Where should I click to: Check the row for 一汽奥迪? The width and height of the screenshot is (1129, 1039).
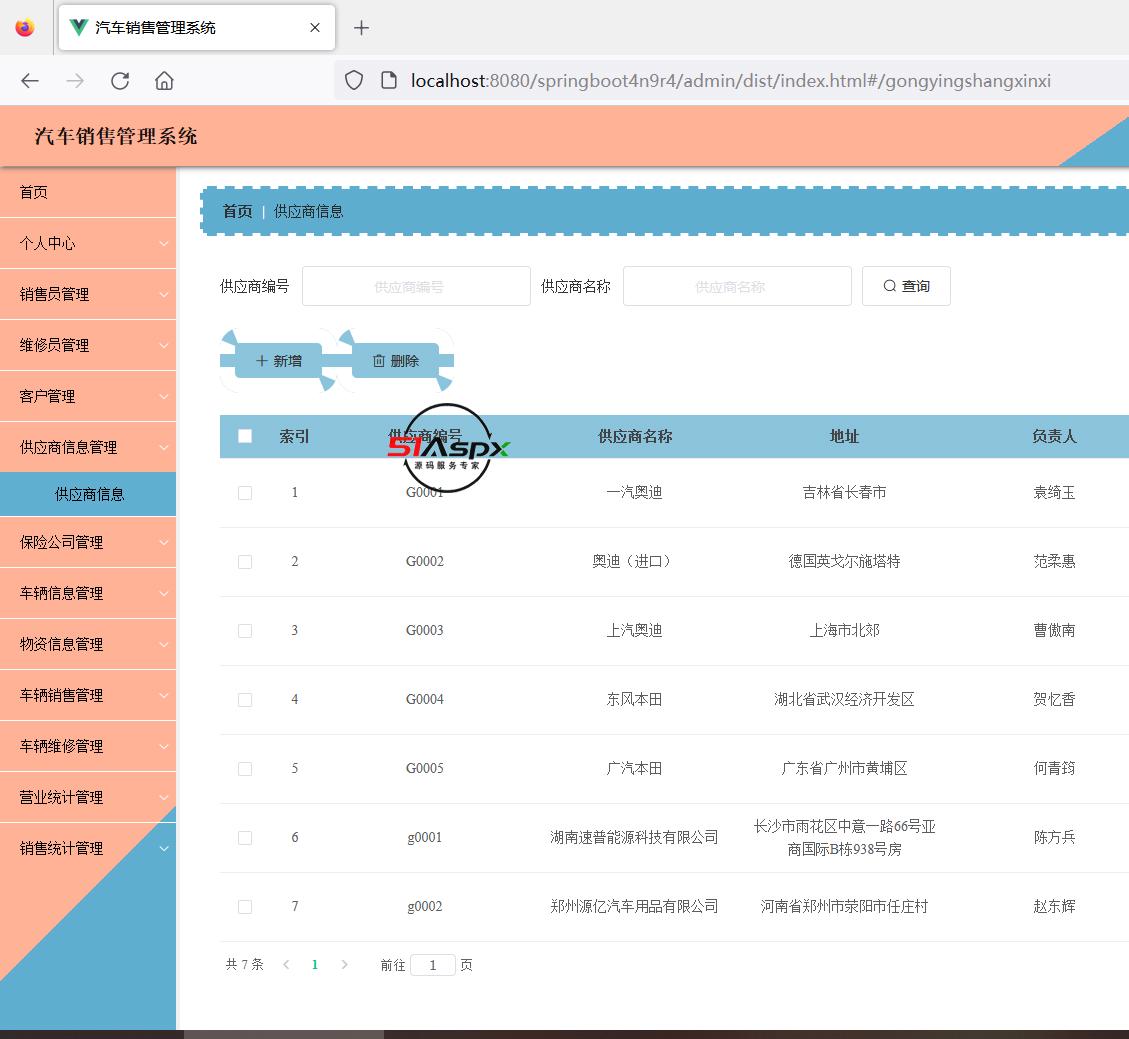pyautogui.click(x=245, y=492)
